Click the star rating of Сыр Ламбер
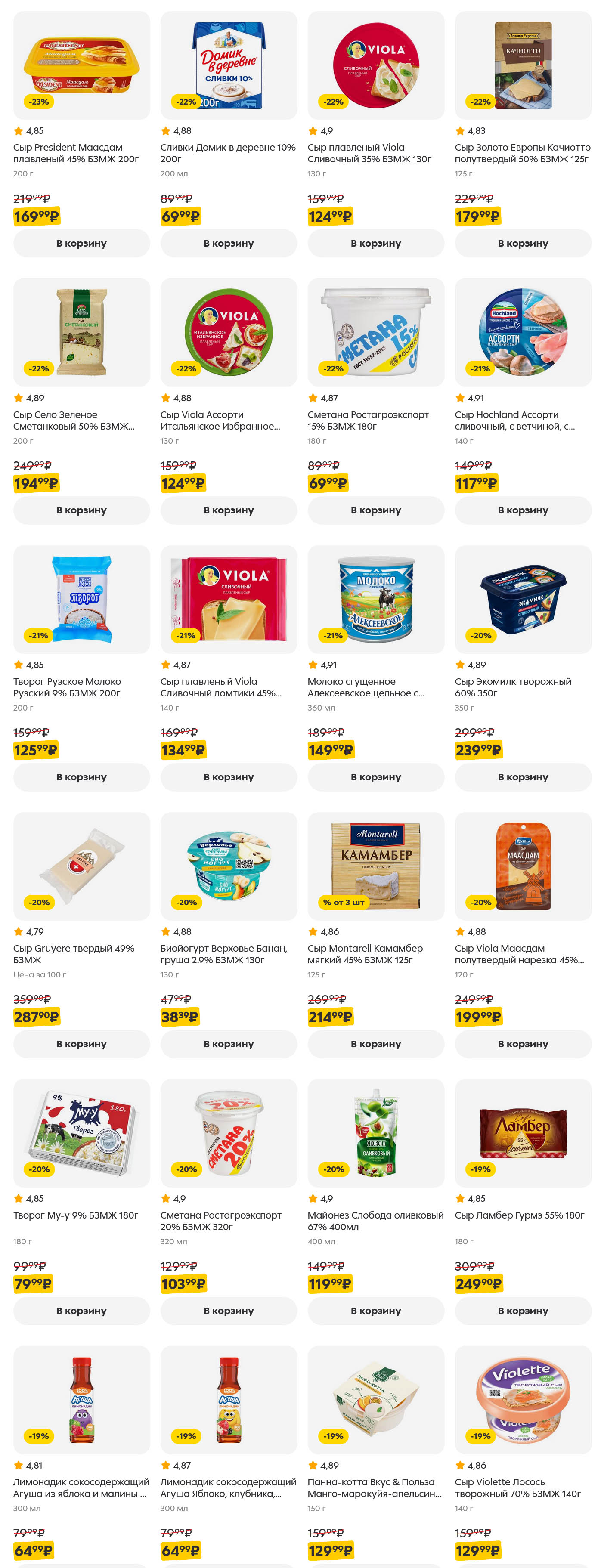 point(470,1198)
